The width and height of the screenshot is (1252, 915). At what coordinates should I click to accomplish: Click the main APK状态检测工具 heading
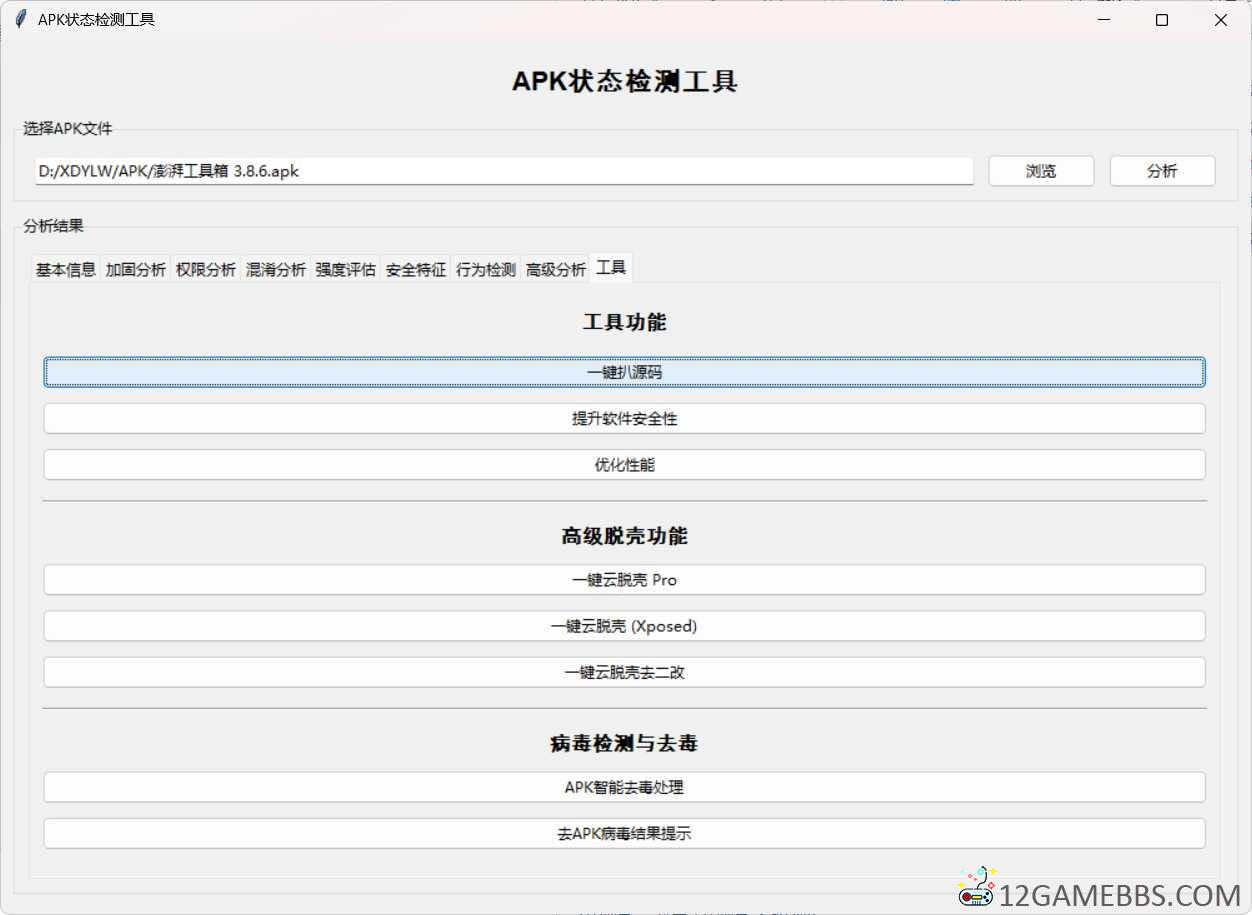coord(625,81)
